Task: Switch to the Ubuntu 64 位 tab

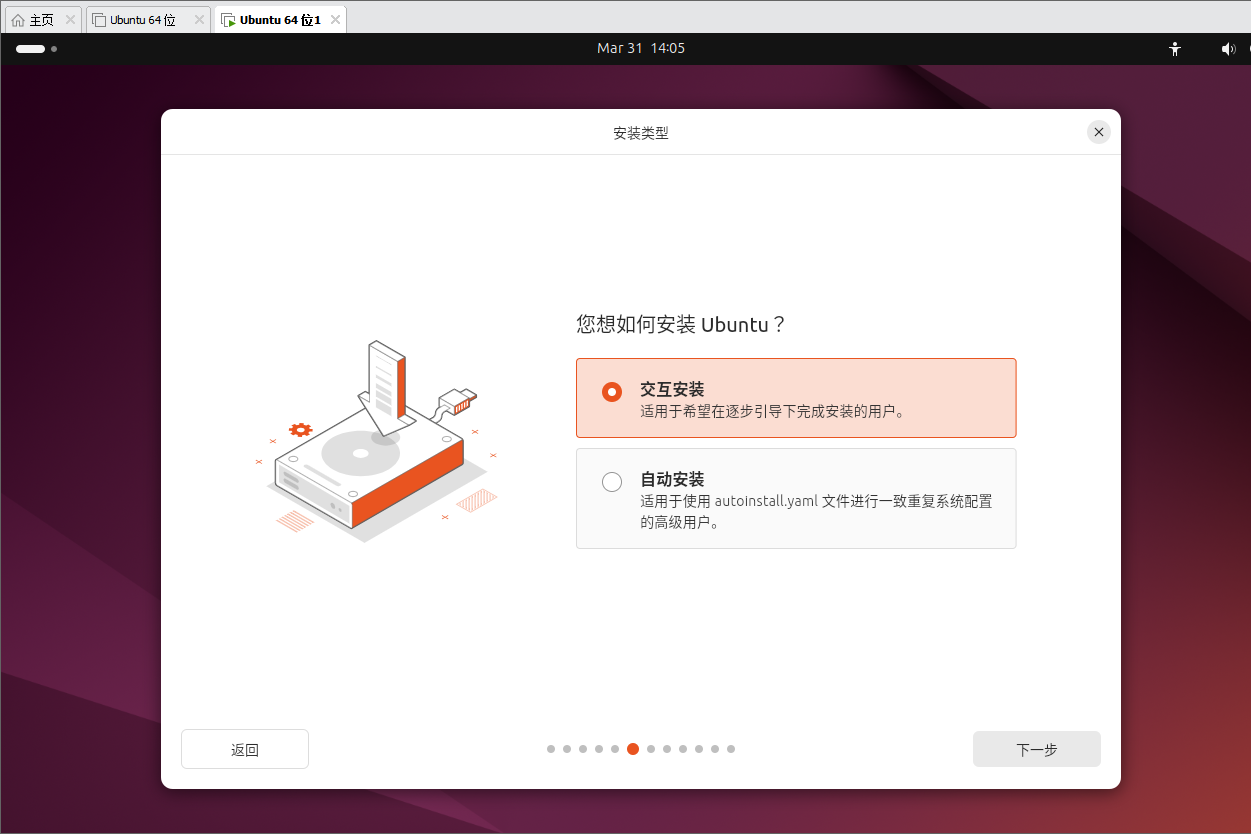Action: (x=148, y=20)
